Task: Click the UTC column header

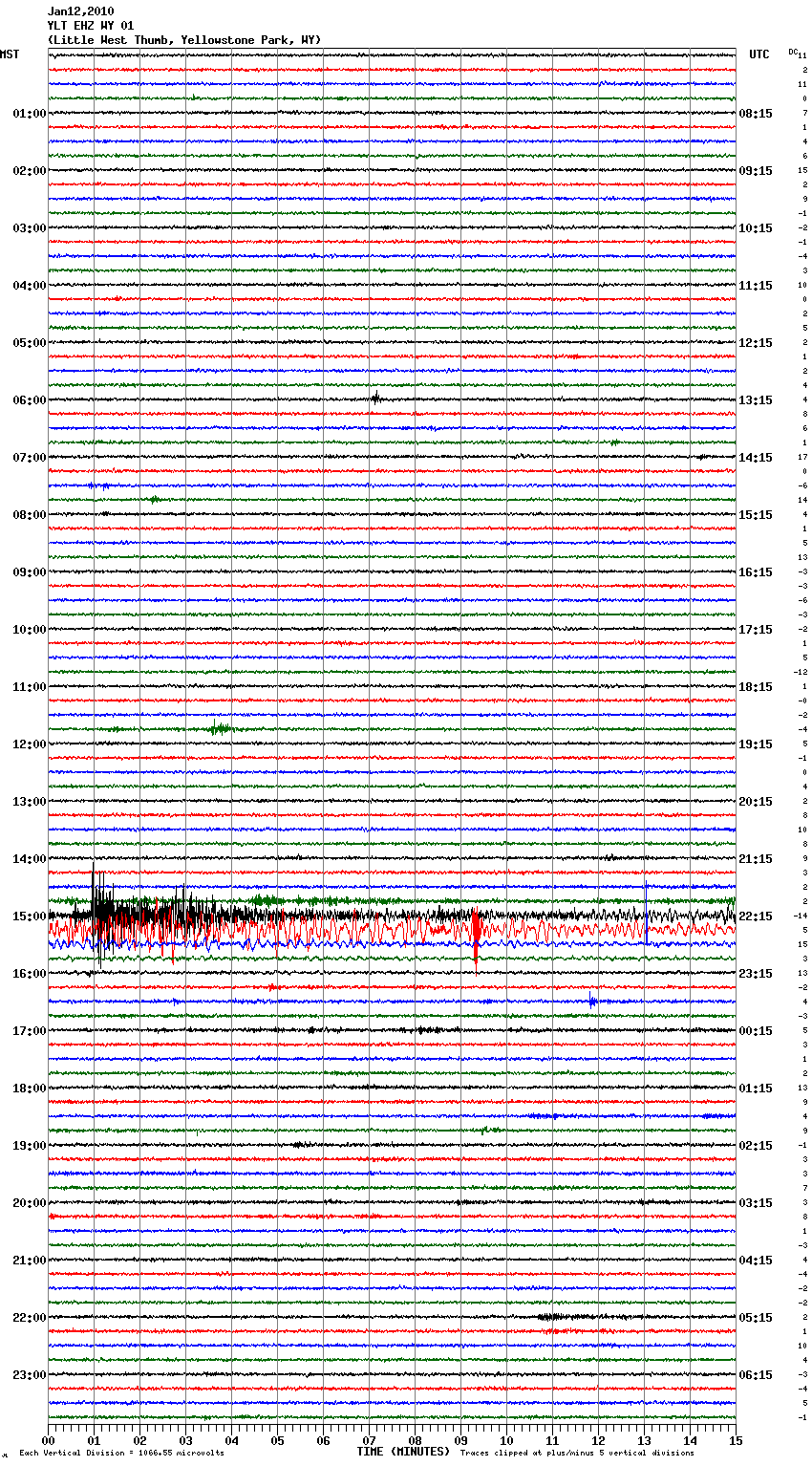Action: coord(759,54)
